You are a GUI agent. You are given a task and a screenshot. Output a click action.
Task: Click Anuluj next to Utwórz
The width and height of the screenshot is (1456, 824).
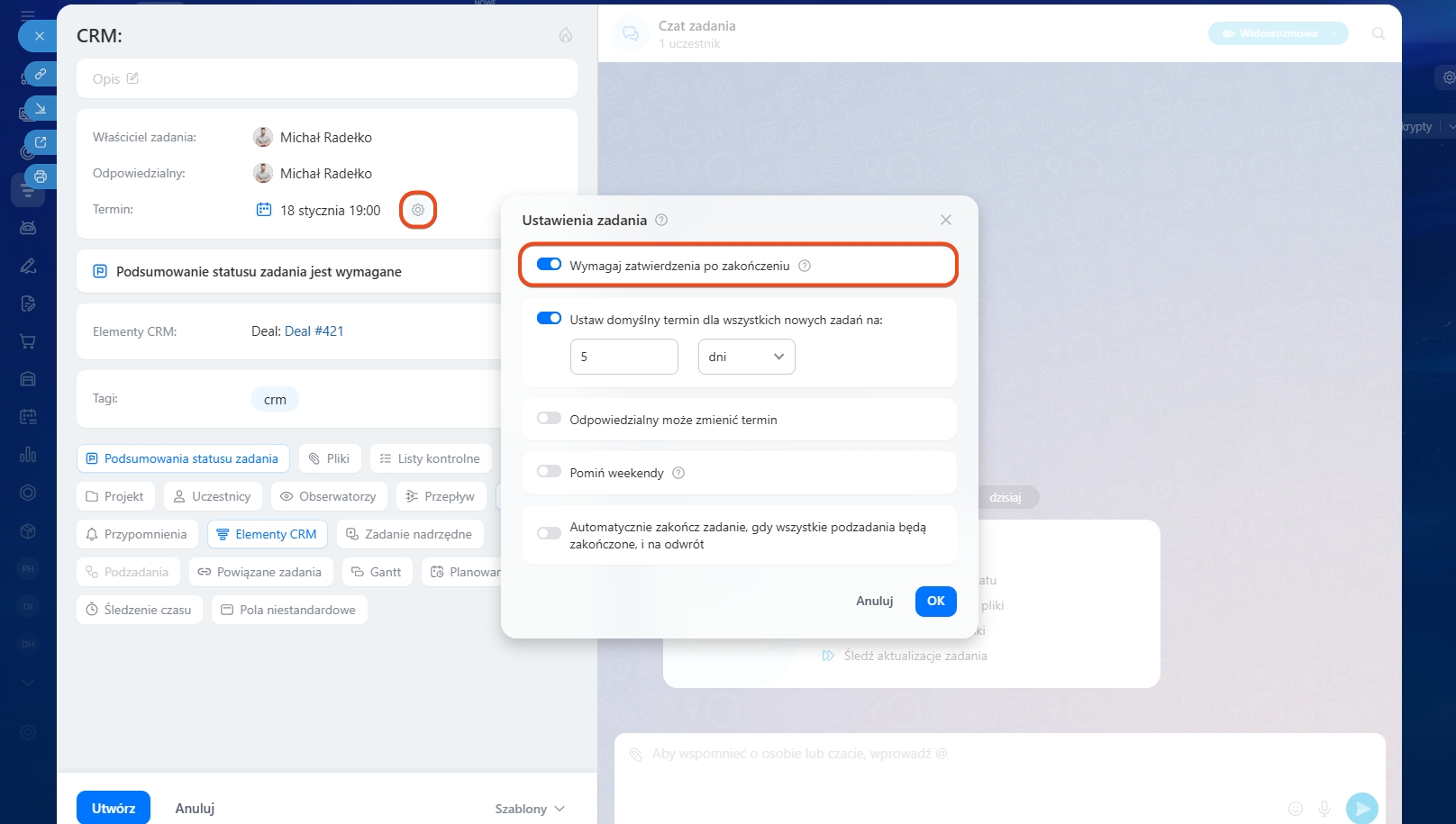coord(195,808)
